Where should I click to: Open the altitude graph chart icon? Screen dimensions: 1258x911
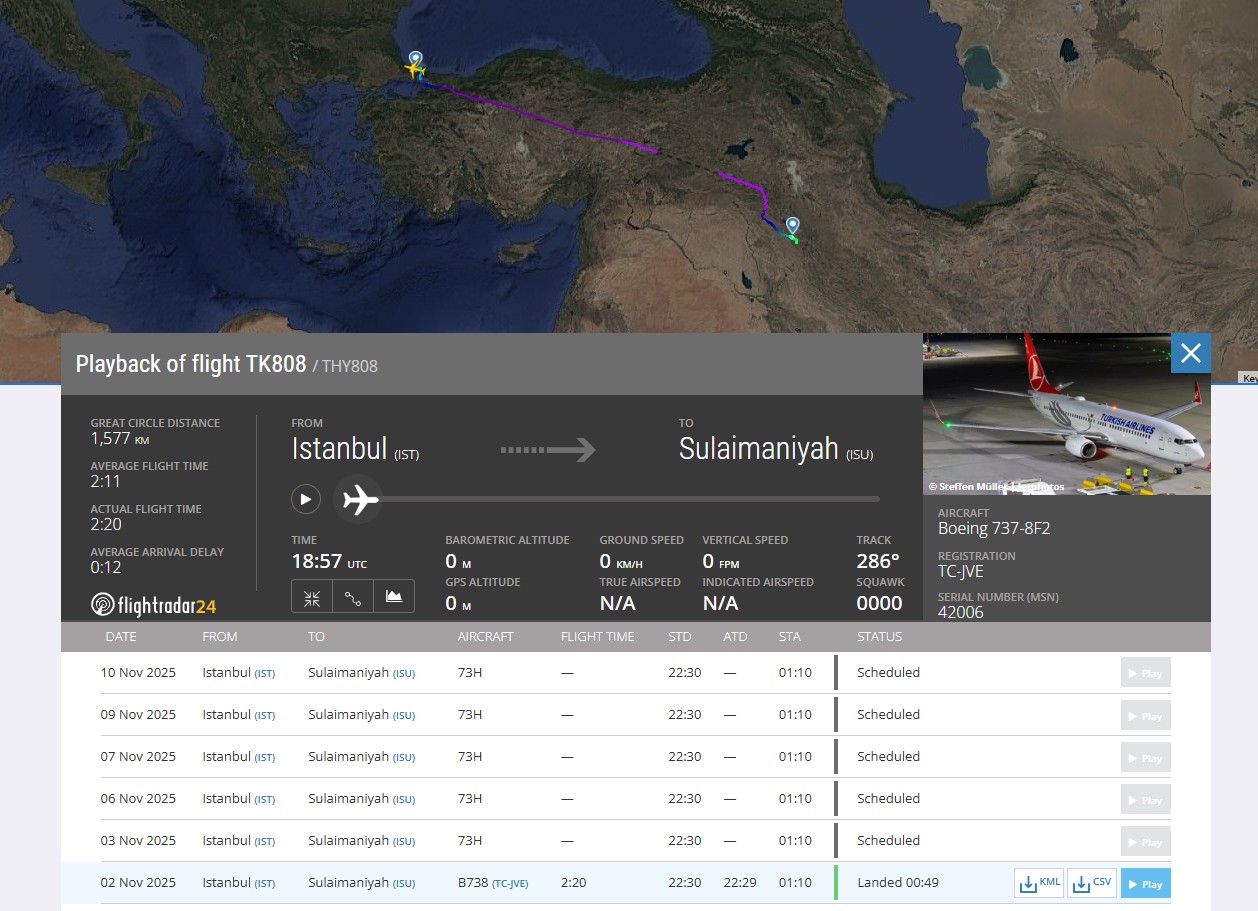[x=394, y=597]
